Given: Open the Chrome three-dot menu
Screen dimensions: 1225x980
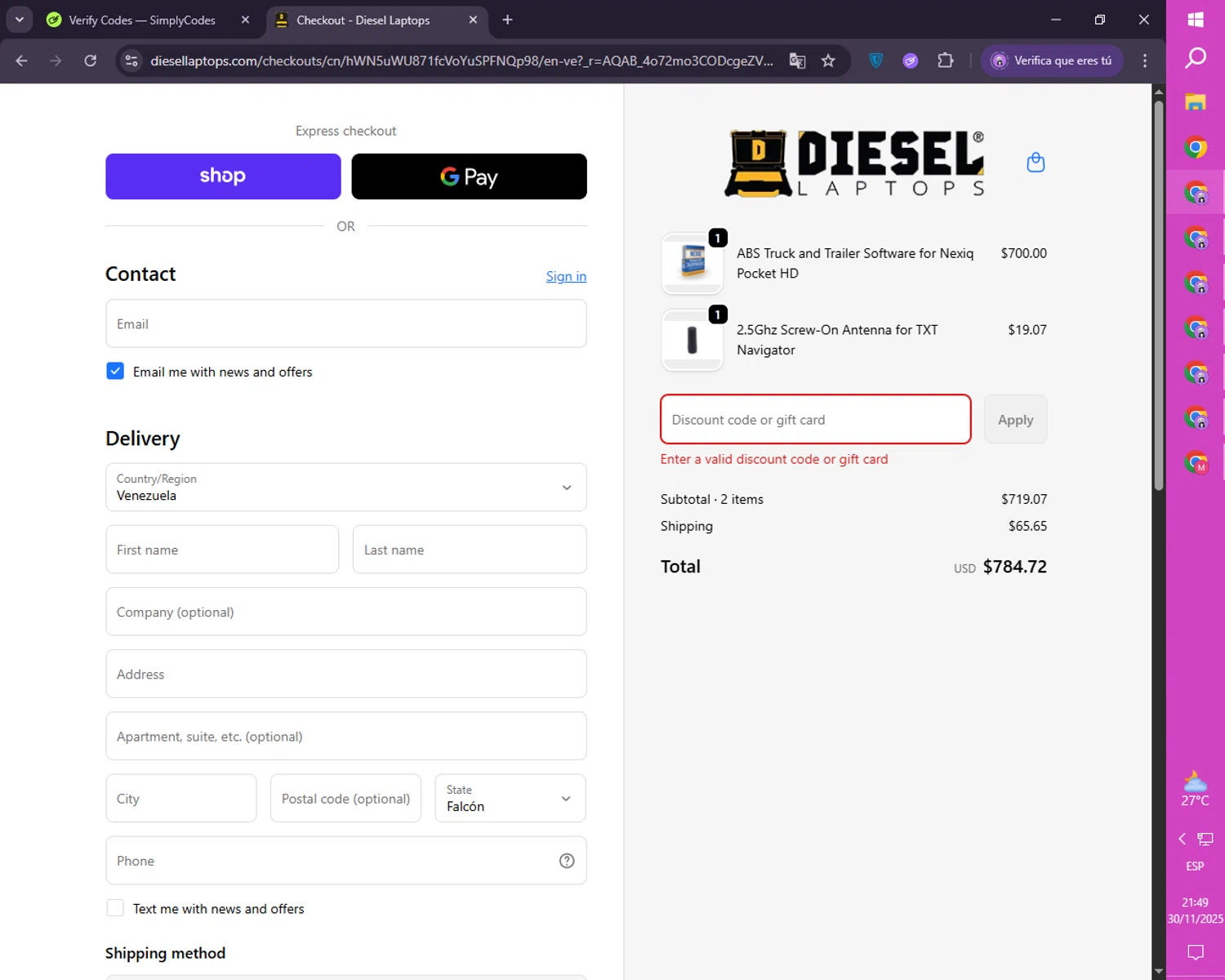Looking at the screenshot, I should 1145,60.
